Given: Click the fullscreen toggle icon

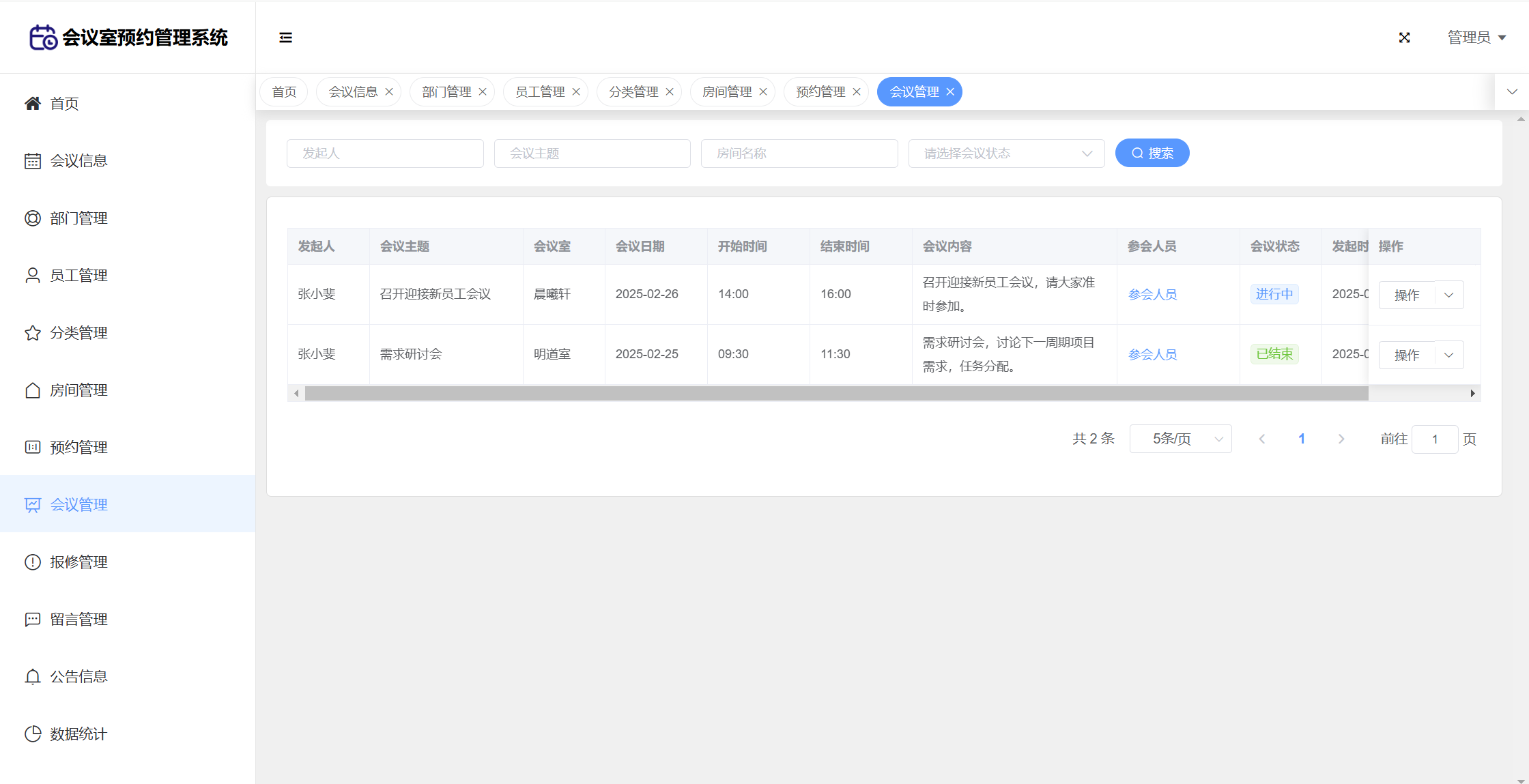Looking at the screenshot, I should (1404, 38).
